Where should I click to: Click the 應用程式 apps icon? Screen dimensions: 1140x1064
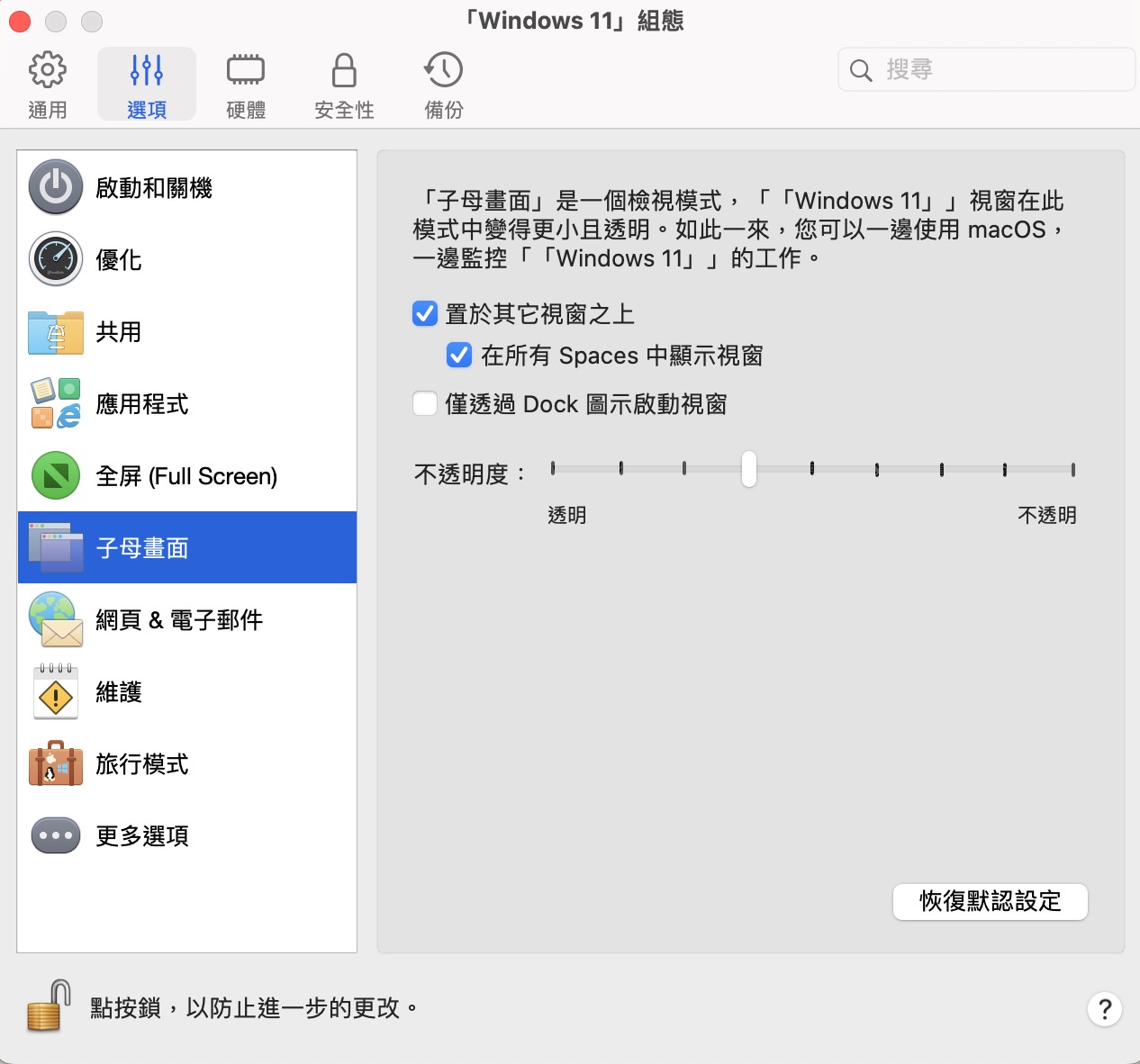pos(56,403)
